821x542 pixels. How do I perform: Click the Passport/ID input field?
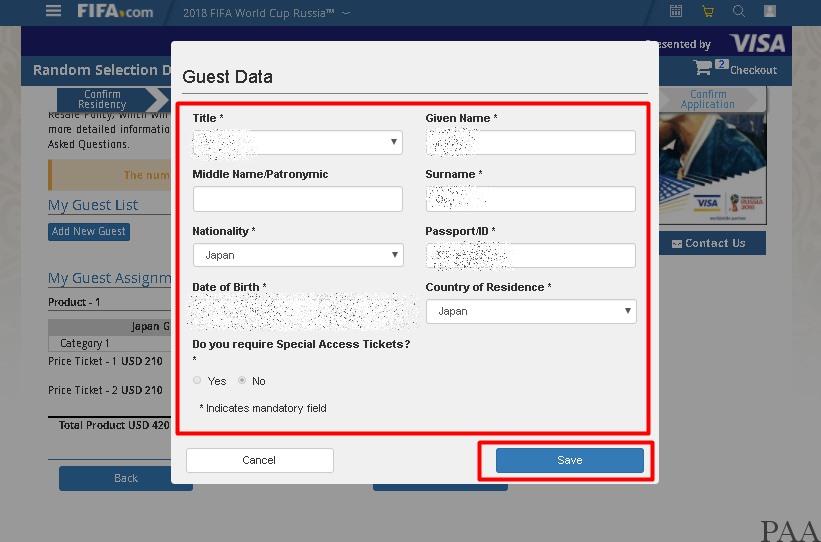point(530,256)
